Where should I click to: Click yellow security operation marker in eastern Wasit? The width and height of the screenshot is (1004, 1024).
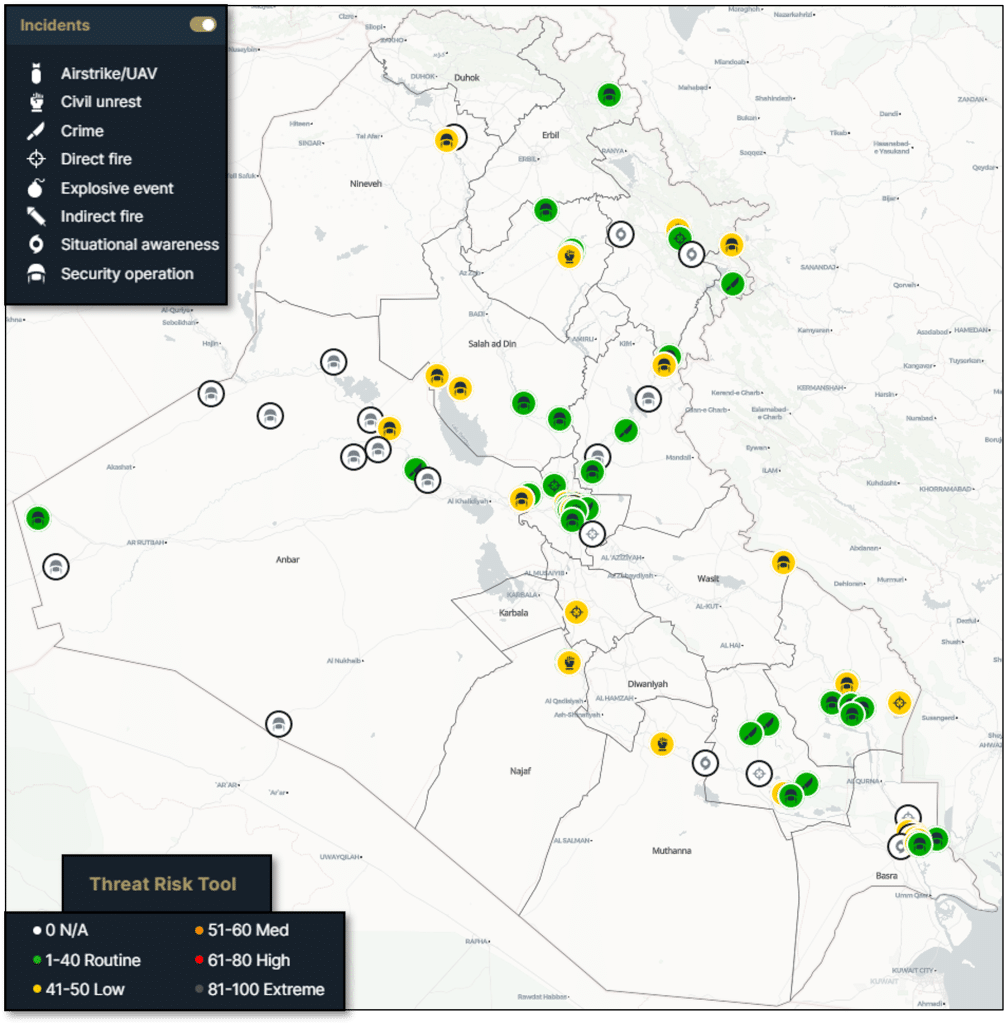coord(783,563)
